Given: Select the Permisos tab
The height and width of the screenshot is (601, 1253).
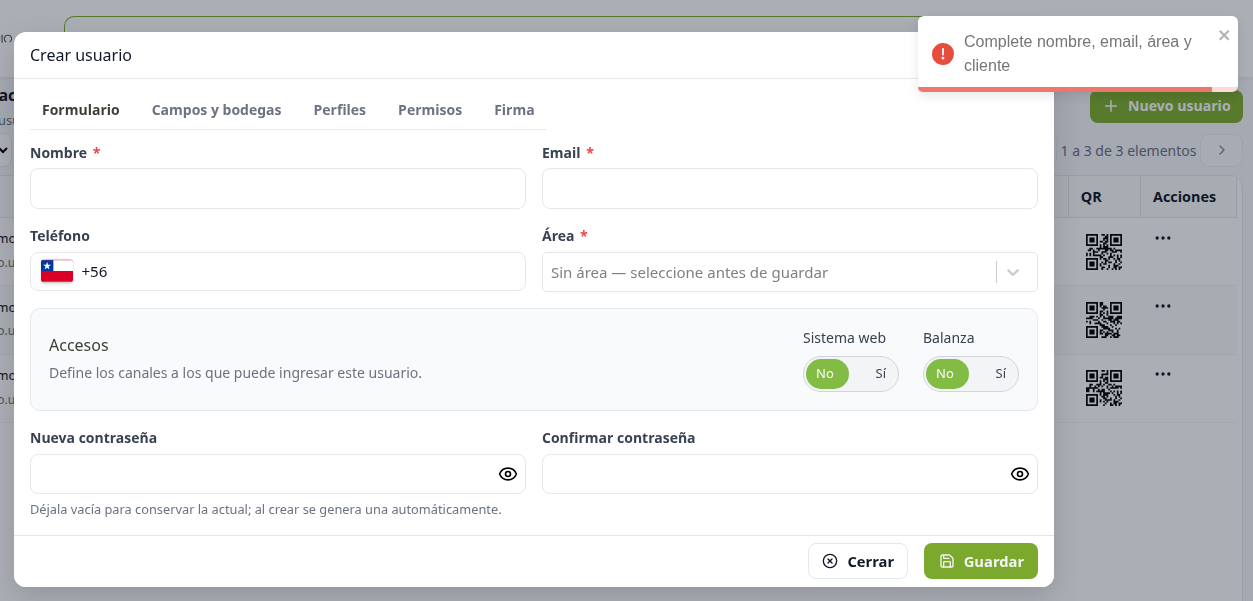Looking at the screenshot, I should click(430, 110).
